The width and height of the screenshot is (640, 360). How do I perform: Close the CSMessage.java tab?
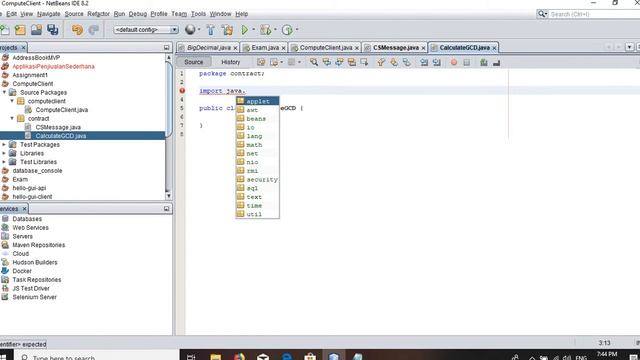(423, 48)
